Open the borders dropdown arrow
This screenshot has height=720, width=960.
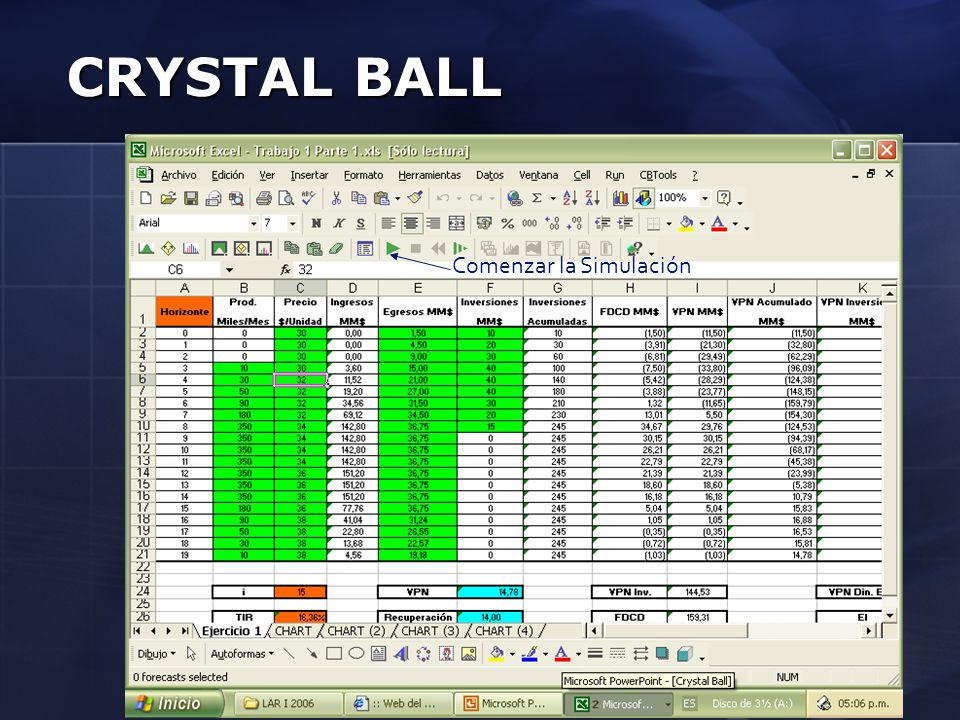click(668, 223)
